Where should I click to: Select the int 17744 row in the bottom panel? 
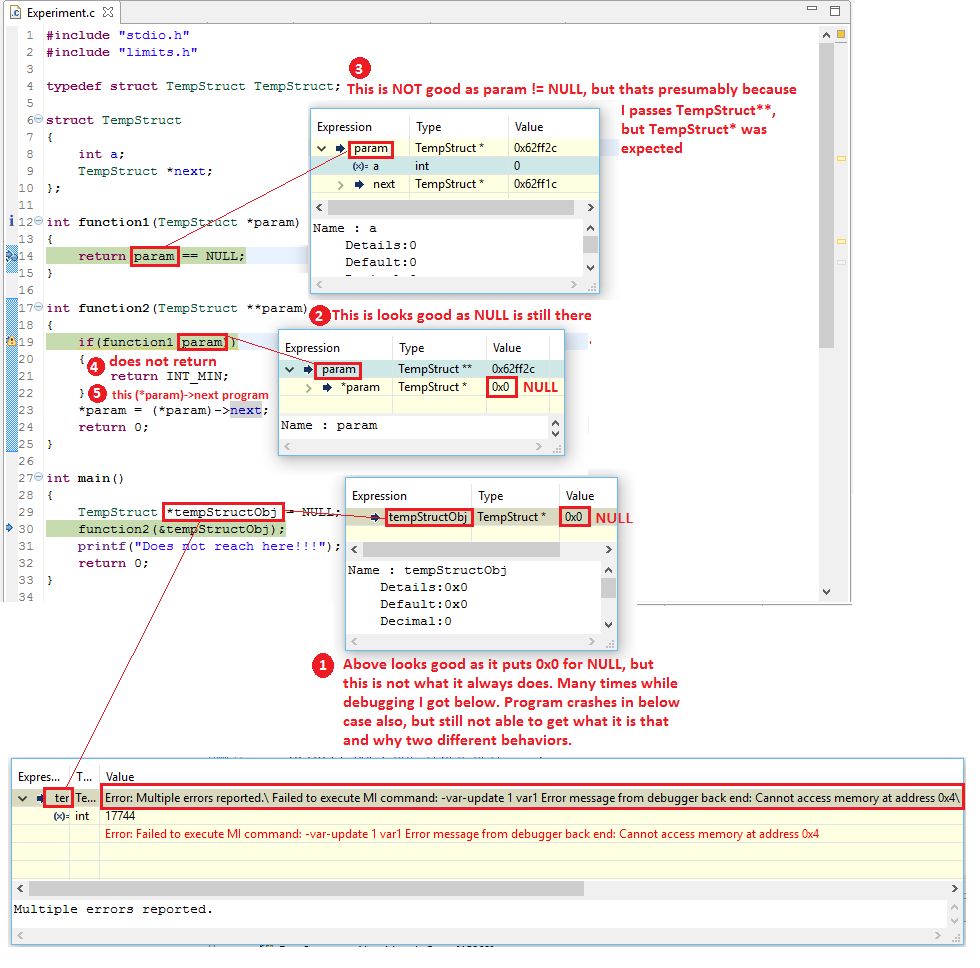[488, 816]
